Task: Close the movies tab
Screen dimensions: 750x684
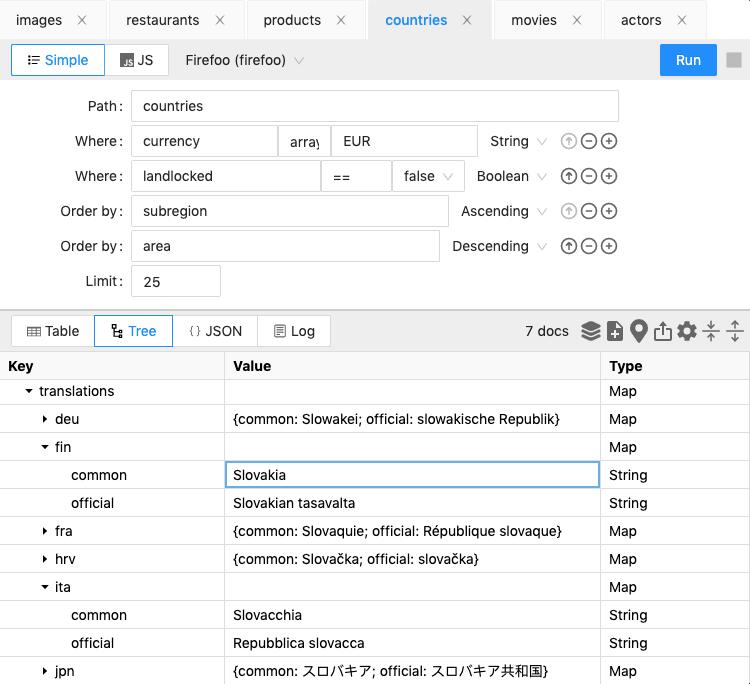Action: (577, 20)
